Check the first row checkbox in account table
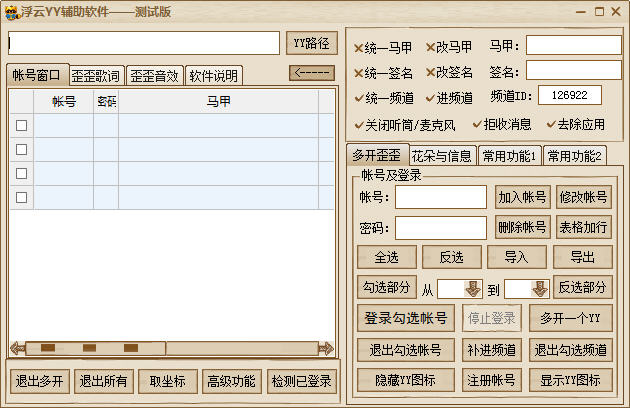 coord(21,125)
